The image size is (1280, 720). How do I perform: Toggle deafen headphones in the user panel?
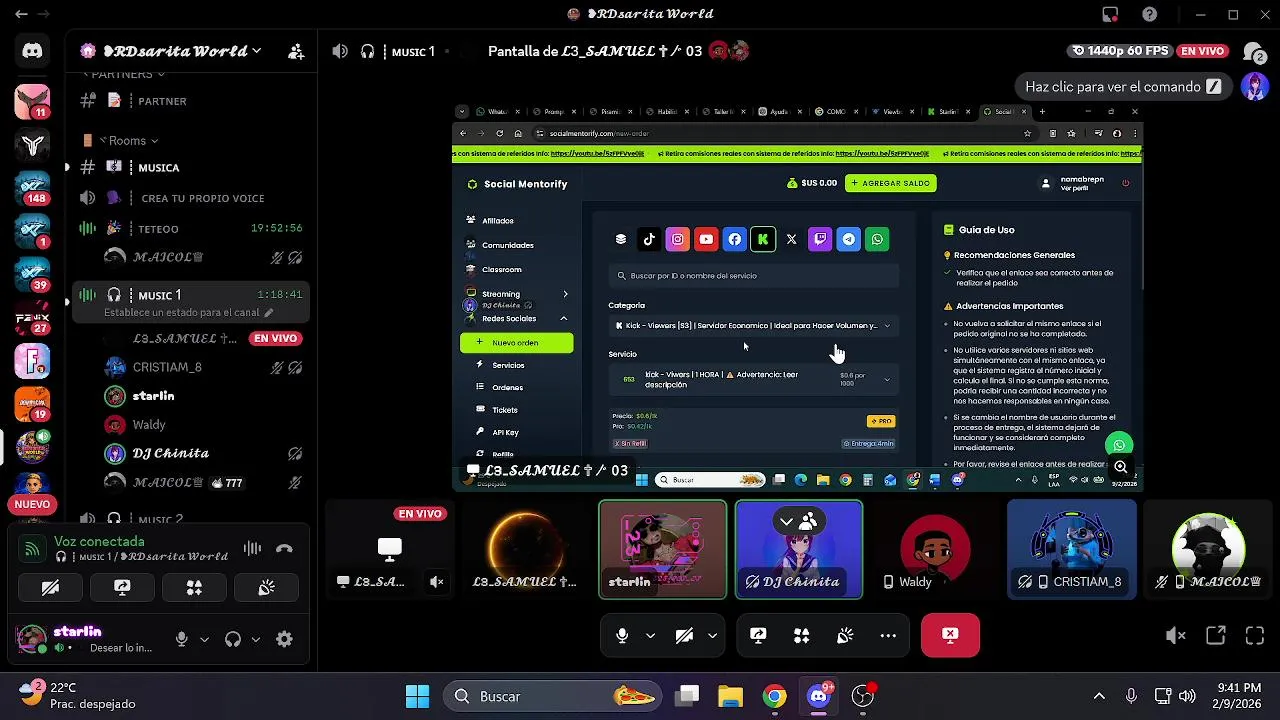click(x=233, y=639)
